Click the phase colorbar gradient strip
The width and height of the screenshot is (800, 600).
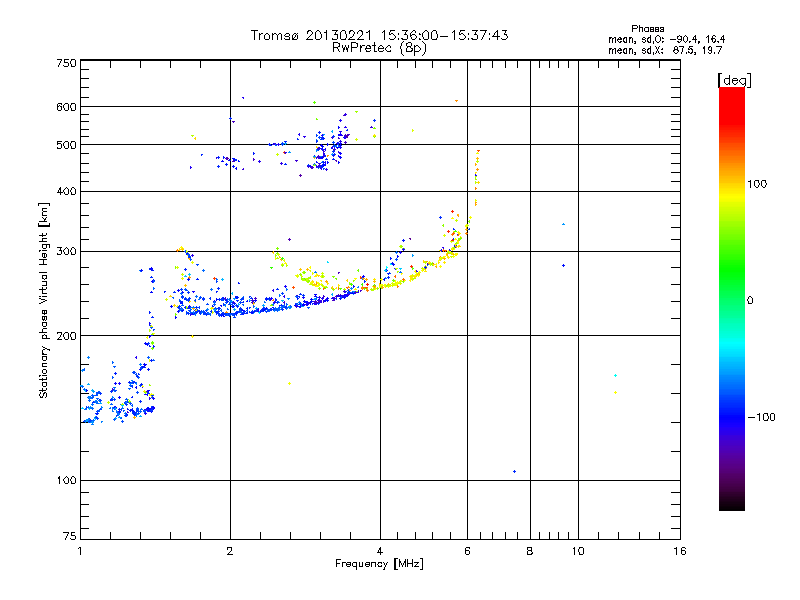732,299
